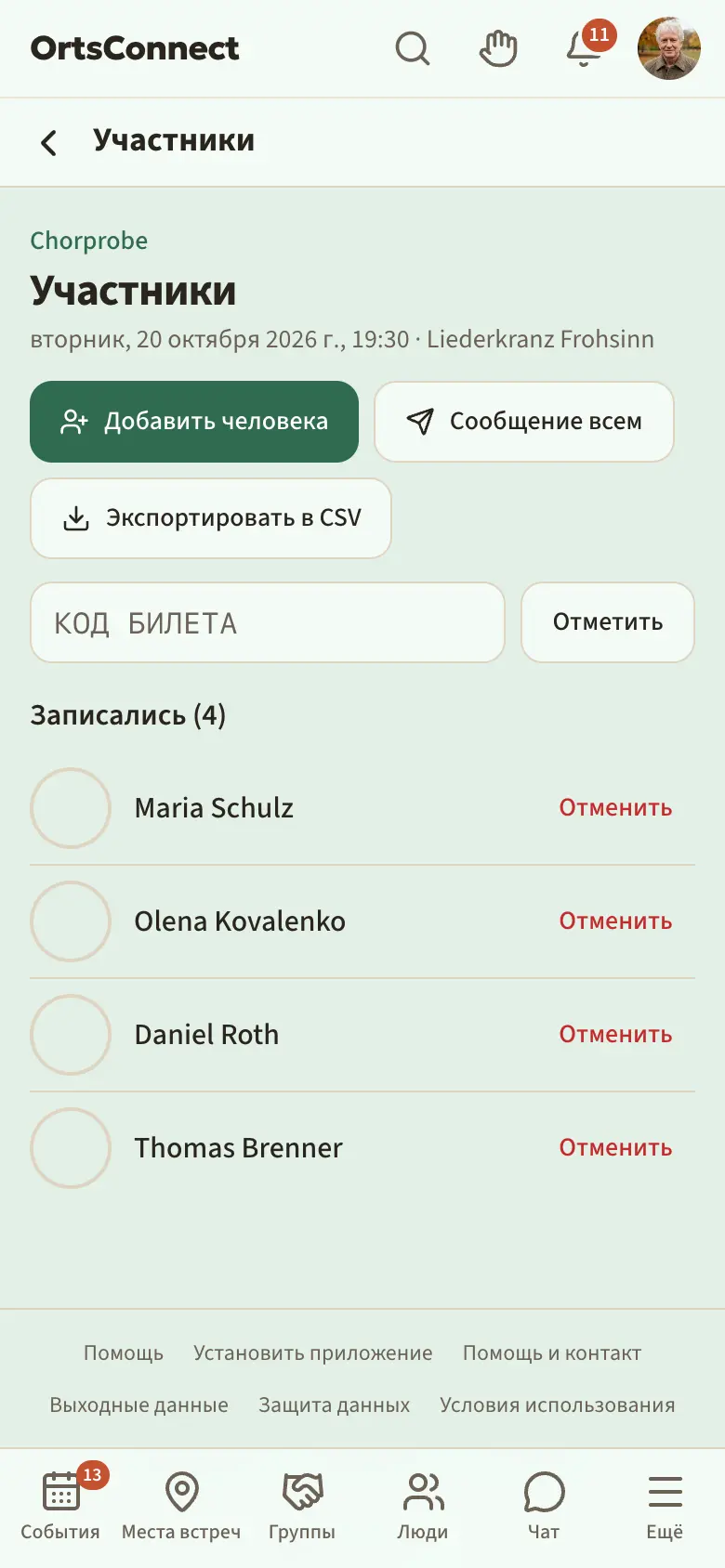Open user profile avatar photo
The image size is (725, 1568).
coord(669,48)
